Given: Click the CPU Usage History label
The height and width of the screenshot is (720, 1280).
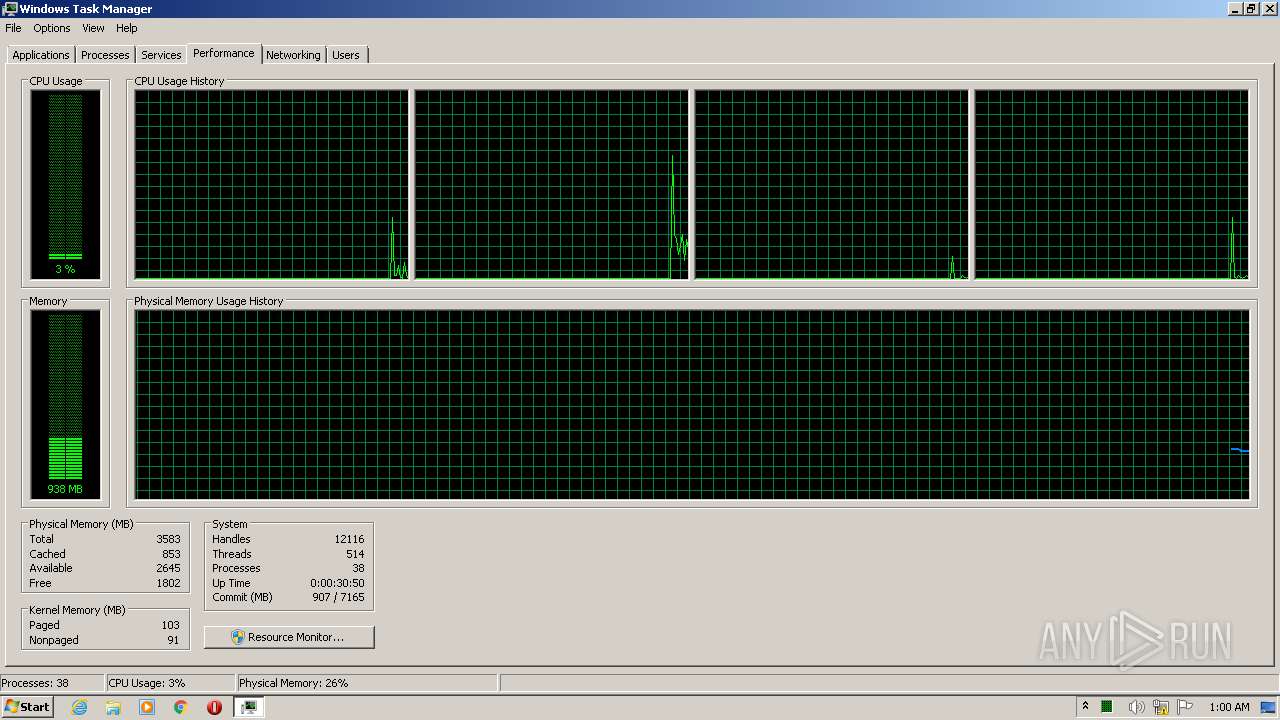Looking at the screenshot, I should tap(179, 81).
